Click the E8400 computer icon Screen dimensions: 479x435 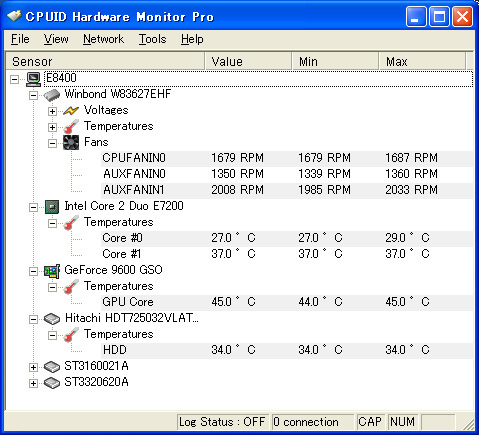point(33,79)
